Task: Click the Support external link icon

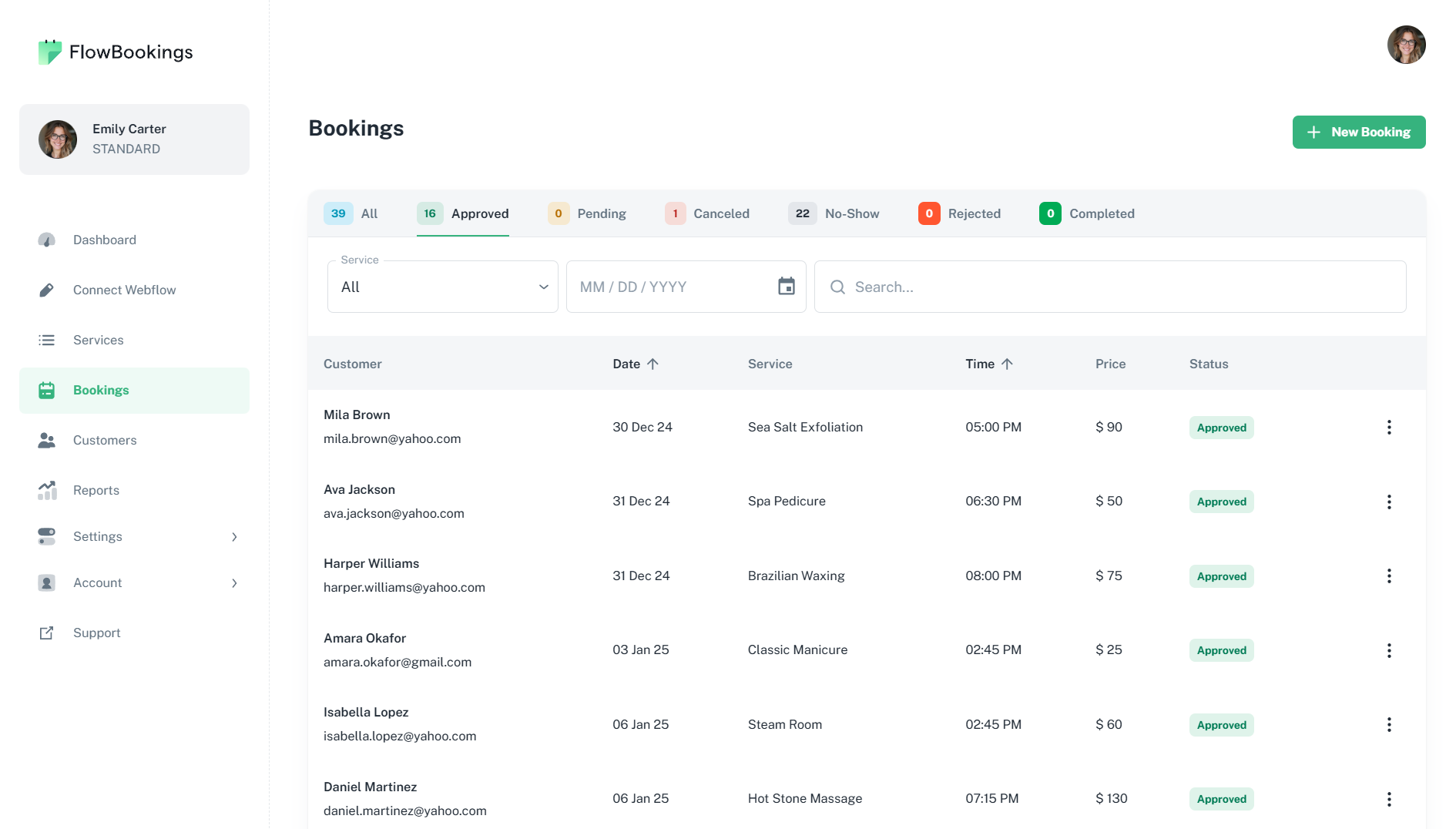Action: [x=46, y=633]
